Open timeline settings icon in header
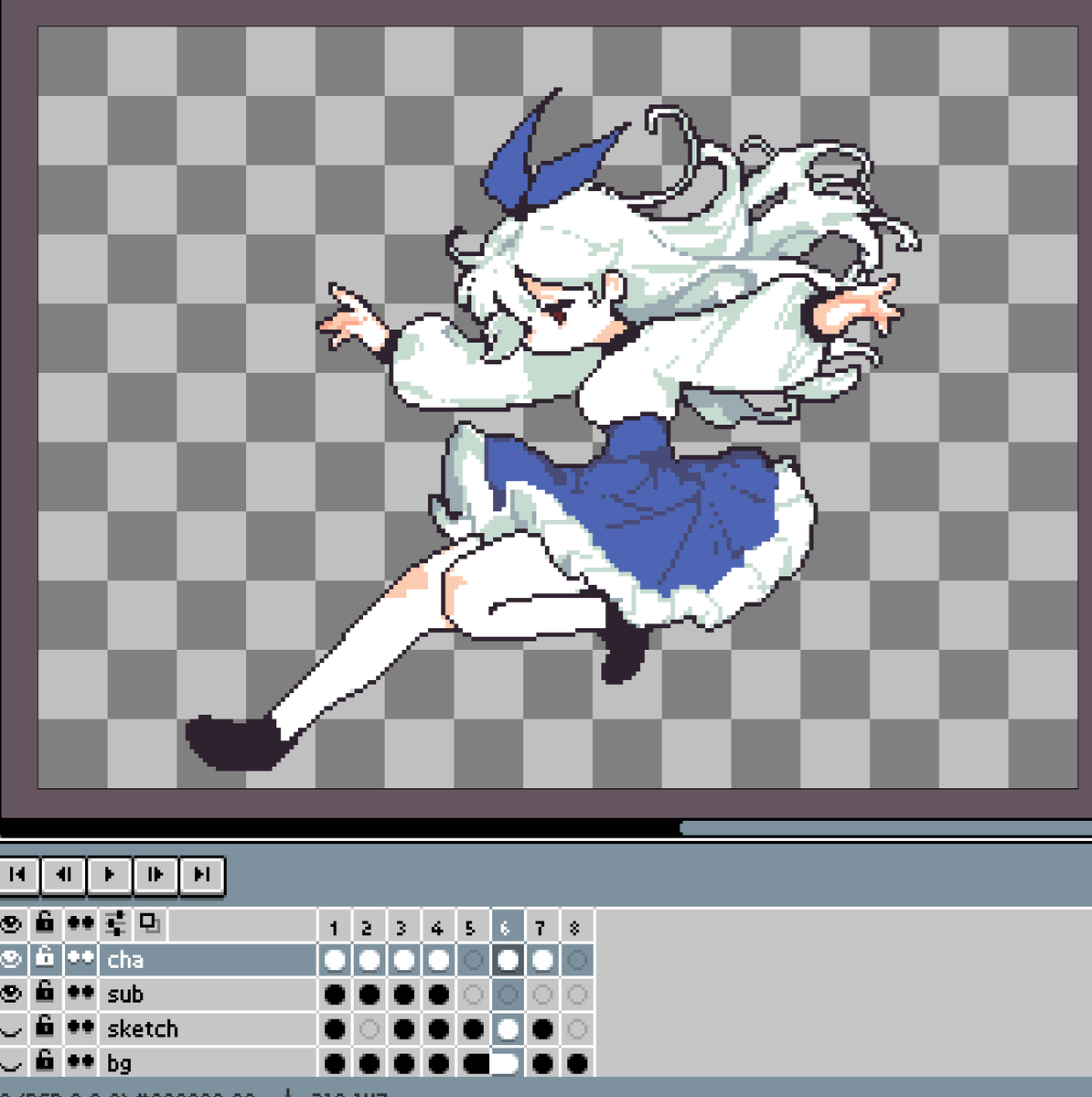The width and height of the screenshot is (1092, 1097). (115, 924)
